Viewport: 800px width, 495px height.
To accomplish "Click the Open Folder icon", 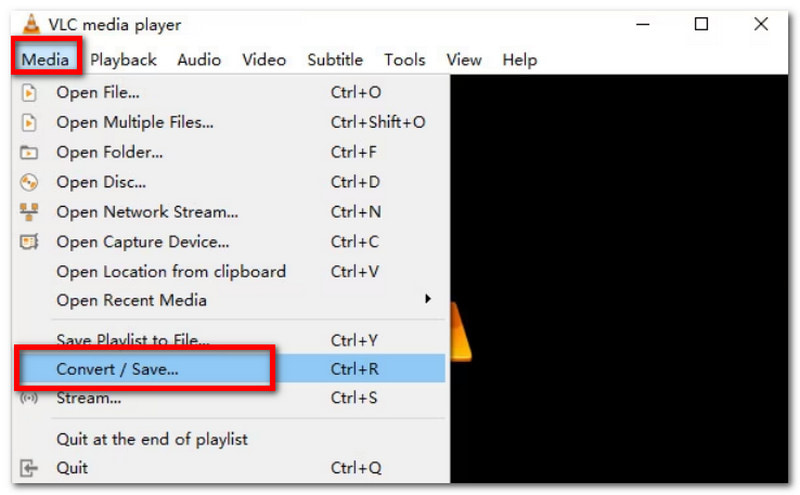I will click(29, 152).
